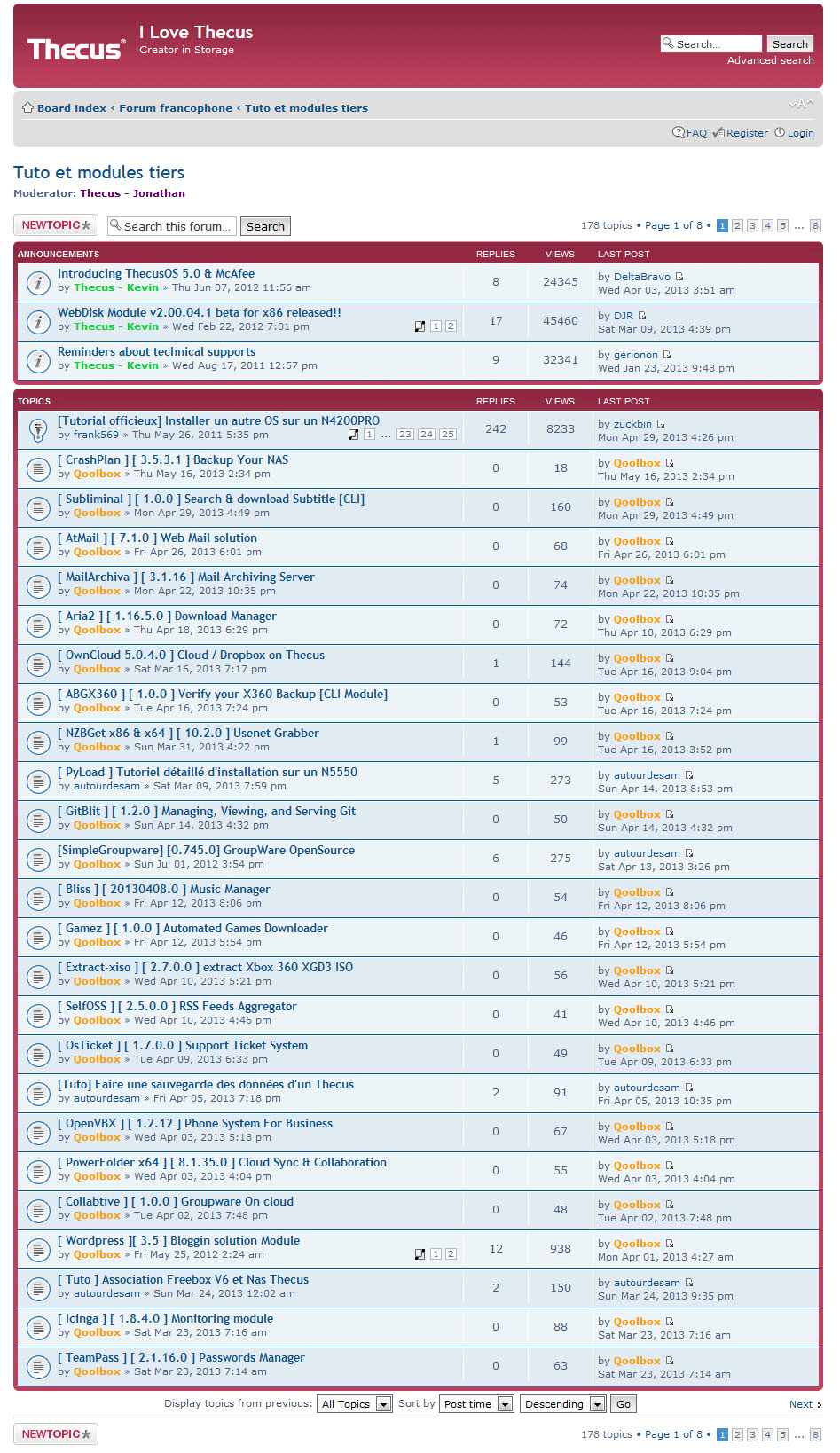Open PowerFolder x64 Cloud Sync topic
This screenshot has width=840, height=1453.
(222, 1163)
